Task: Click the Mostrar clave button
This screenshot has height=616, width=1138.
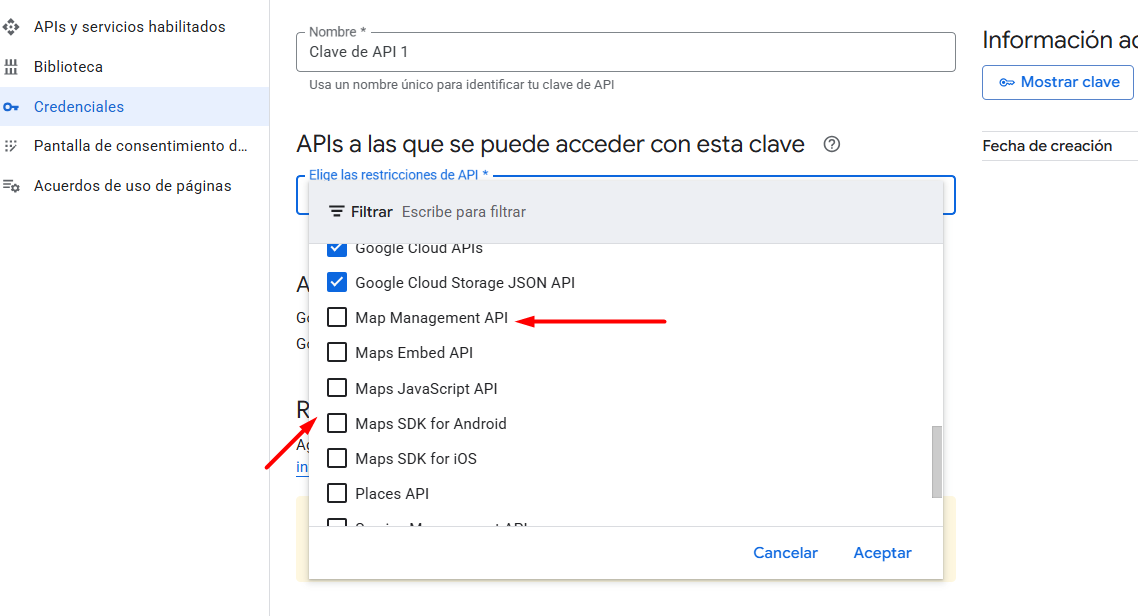Action: tap(1058, 82)
